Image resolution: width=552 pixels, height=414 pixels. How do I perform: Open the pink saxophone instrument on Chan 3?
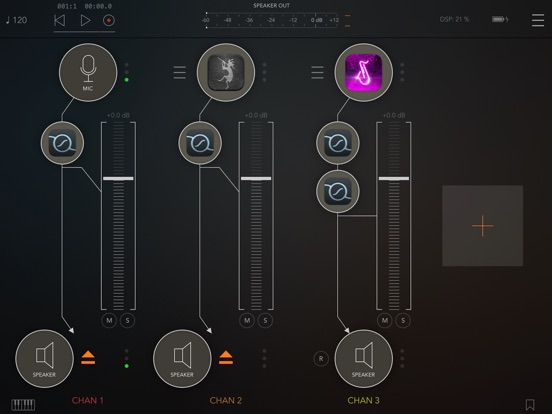(364, 73)
